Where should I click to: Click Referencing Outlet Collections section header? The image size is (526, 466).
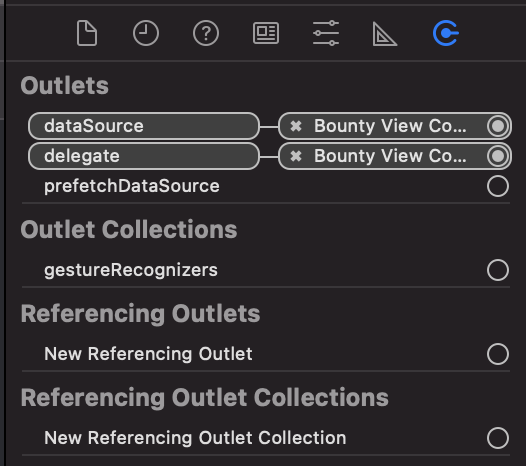coord(205,398)
